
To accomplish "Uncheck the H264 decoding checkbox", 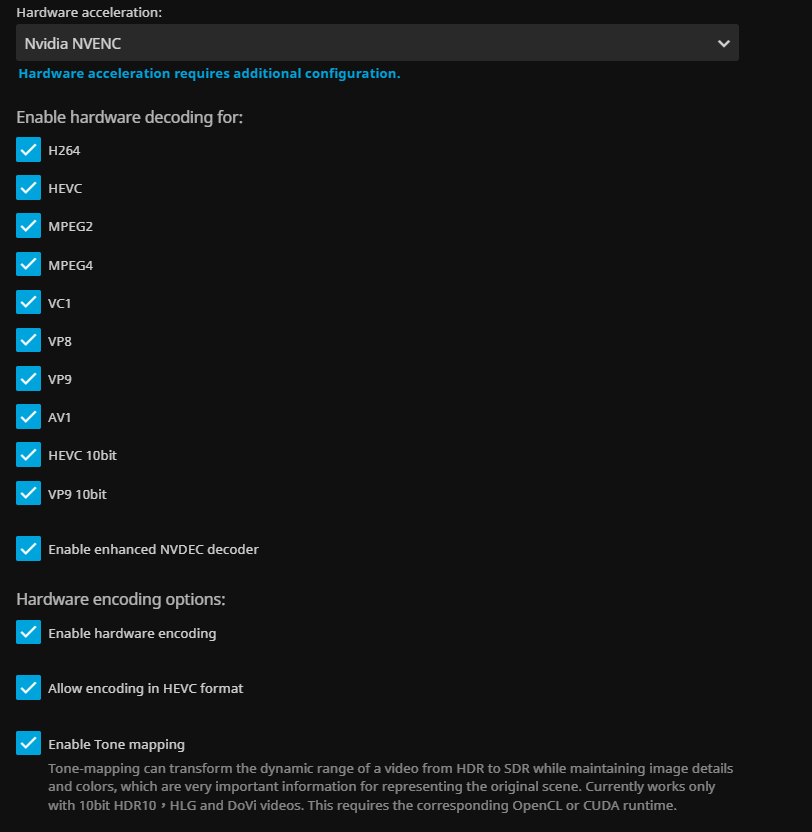I will point(29,150).
